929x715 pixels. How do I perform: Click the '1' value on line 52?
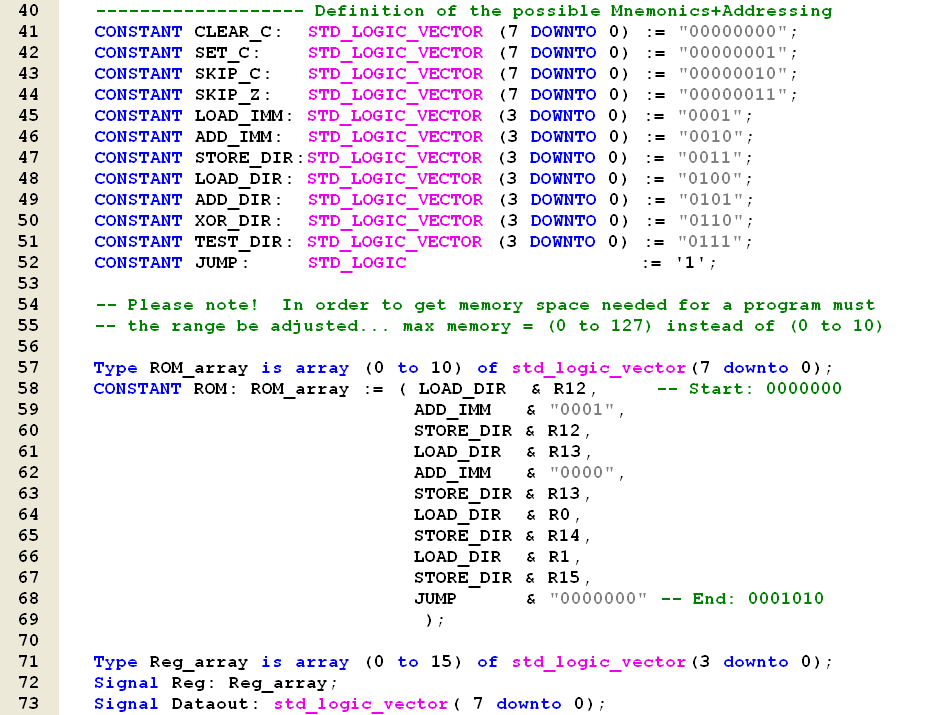coord(690,262)
